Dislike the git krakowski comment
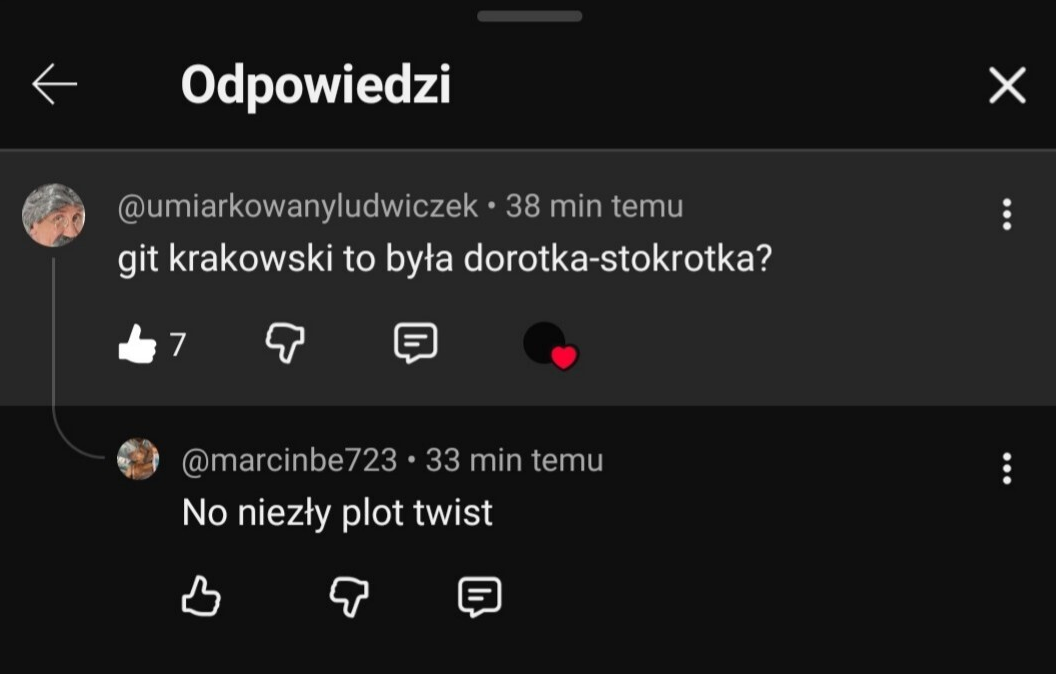This screenshot has width=1056, height=674. click(285, 345)
